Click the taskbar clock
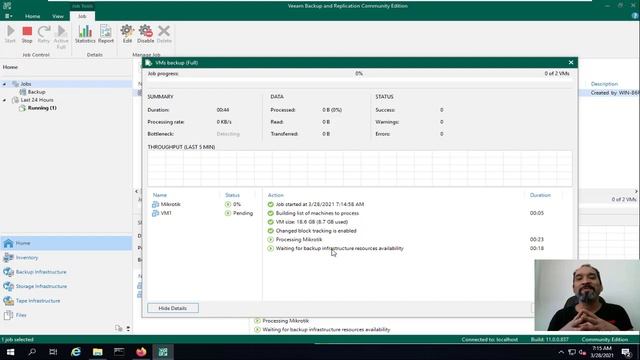Image resolution: width=640 pixels, height=360 pixels. click(x=602, y=352)
